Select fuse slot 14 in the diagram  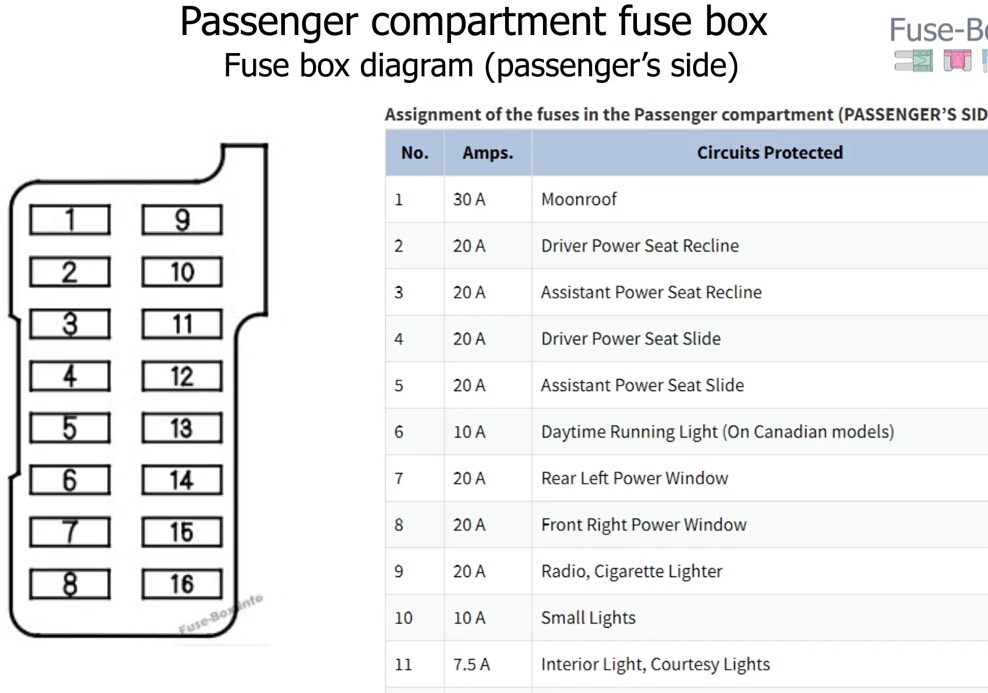click(x=182, y=480)
